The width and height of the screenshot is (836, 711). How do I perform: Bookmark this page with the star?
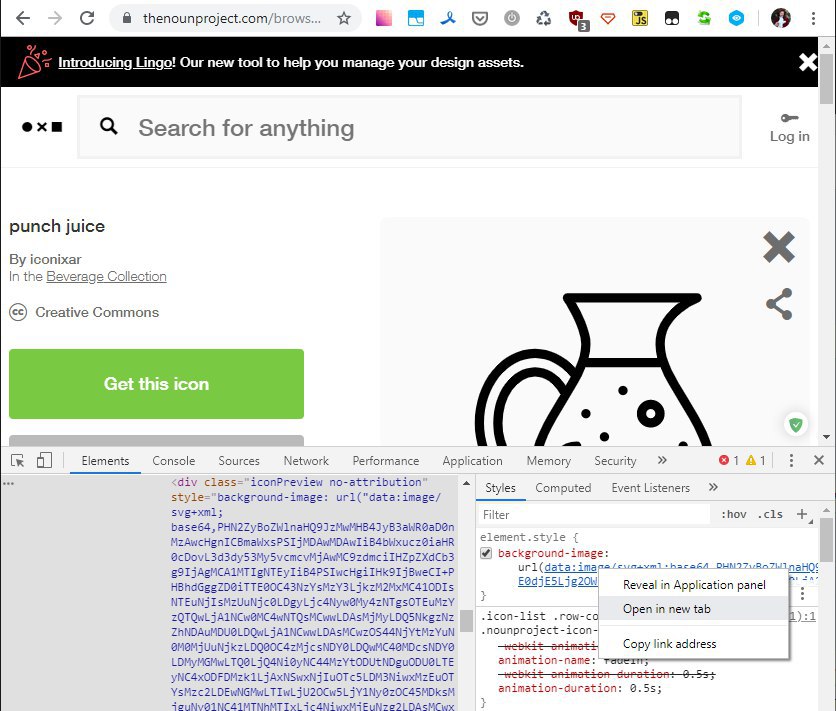(x=344, y=19)
